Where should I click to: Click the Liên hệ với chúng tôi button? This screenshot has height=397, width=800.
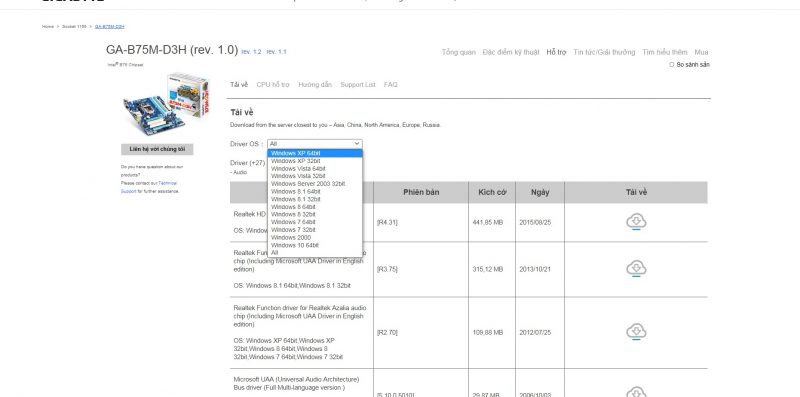click(157, 150)
